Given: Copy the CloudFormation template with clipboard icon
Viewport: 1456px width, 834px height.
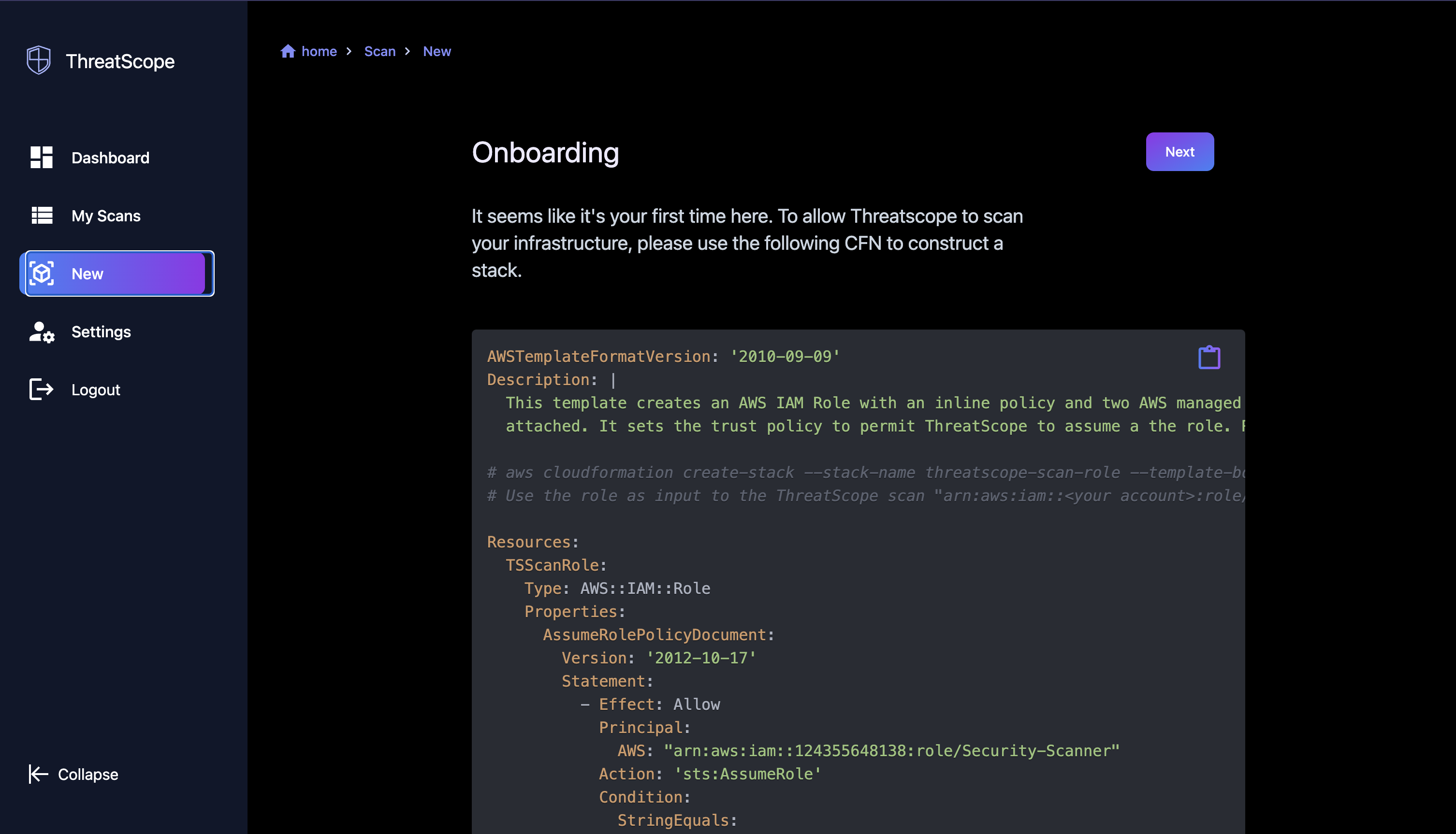Looking at the screenshot, I should 1209,358.
